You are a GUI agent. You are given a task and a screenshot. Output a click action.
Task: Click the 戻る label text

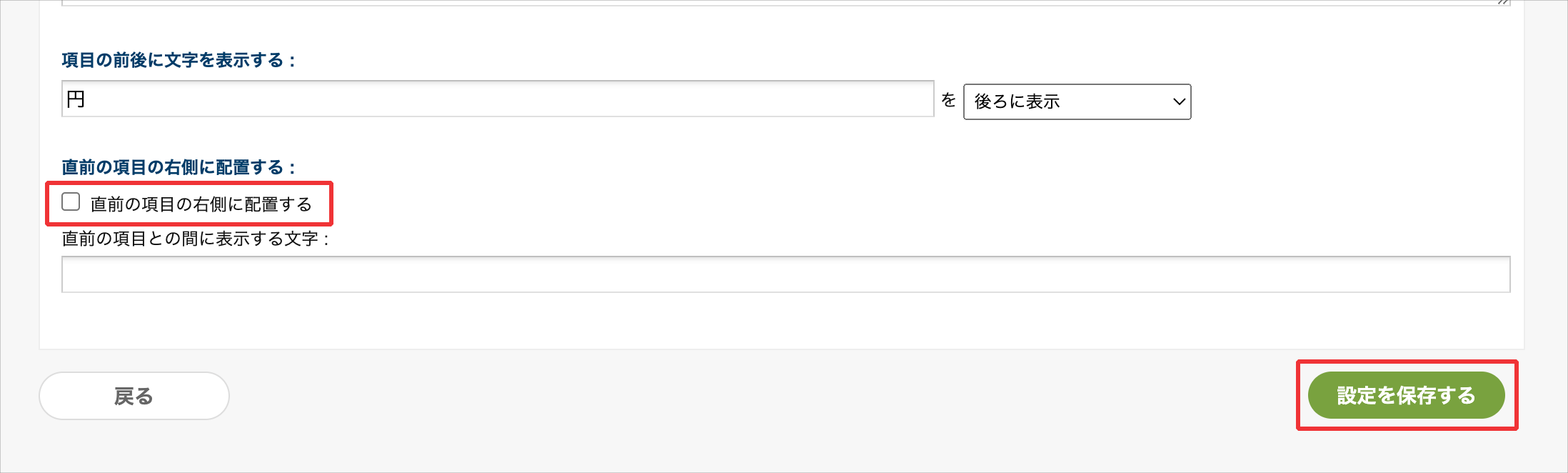[134, 397]
